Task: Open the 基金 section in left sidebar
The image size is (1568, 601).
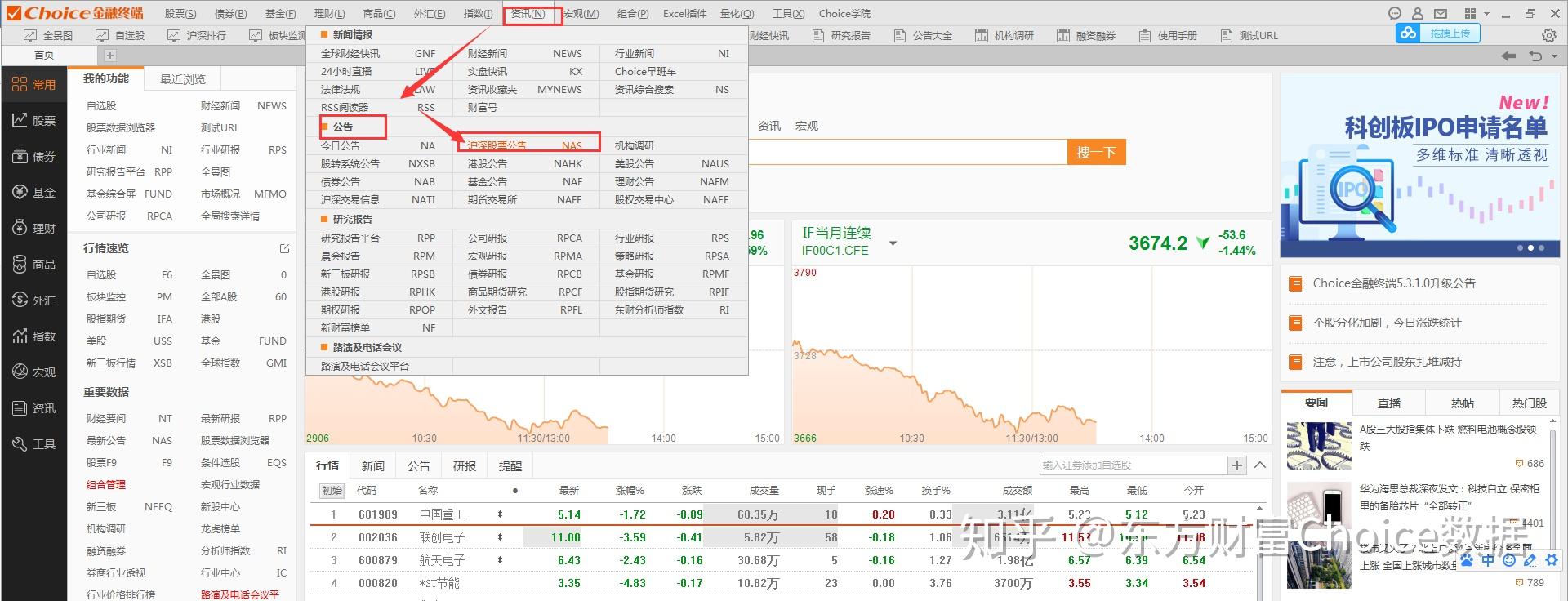Action: 33,192
